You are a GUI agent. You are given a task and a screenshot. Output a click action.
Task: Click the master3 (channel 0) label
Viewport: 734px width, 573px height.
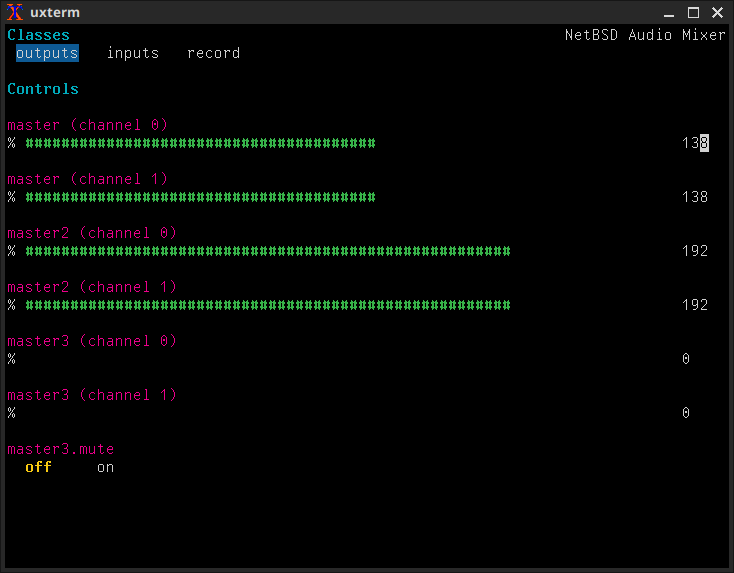click(92, 341)
